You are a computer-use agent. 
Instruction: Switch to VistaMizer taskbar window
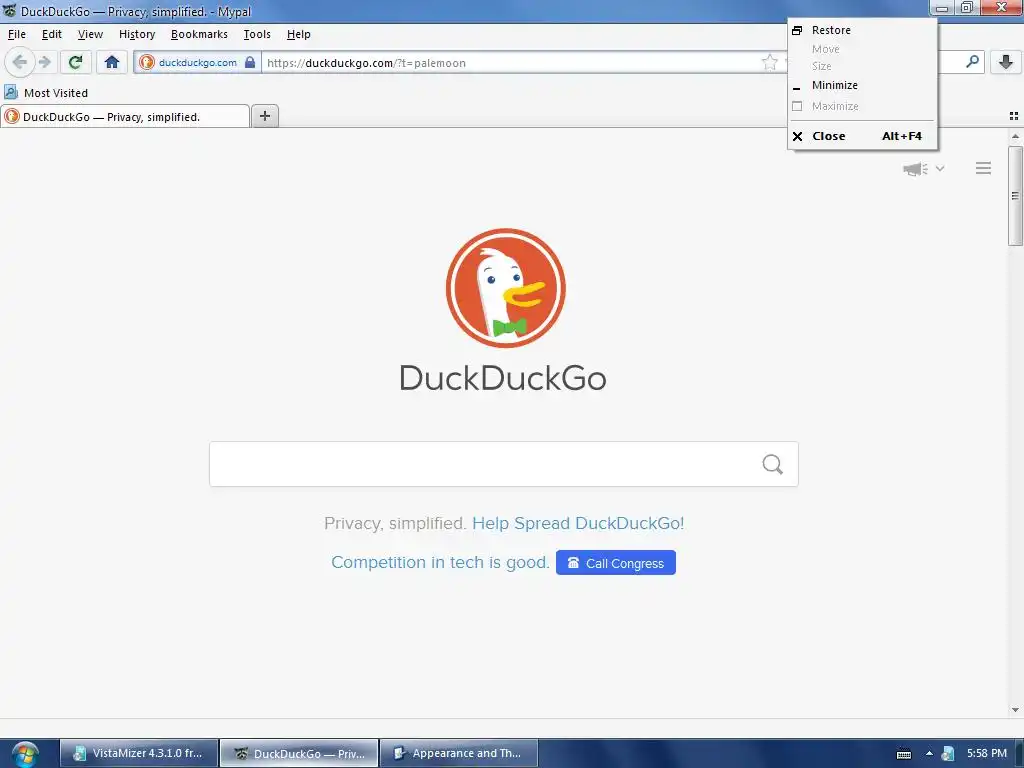[139, 753]
